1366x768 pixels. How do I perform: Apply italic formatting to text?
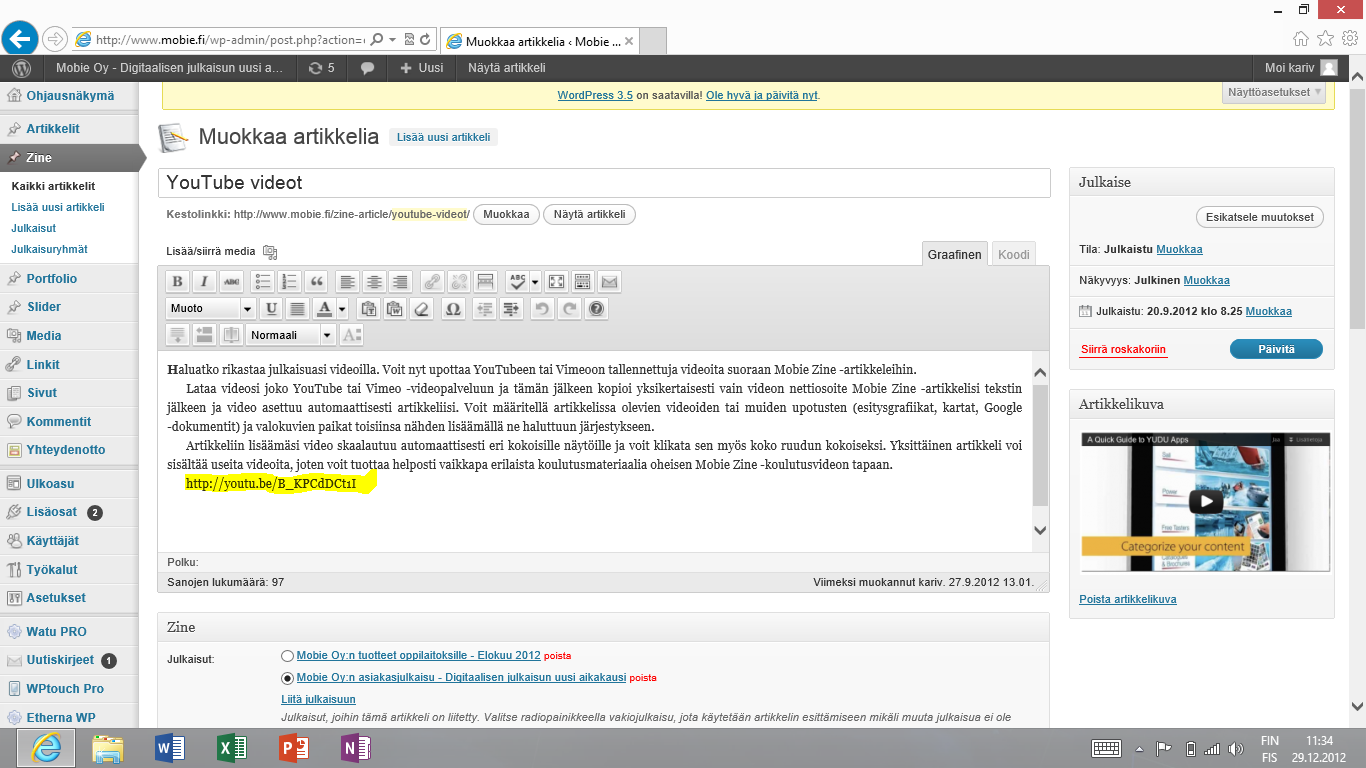click(x=204, y=282)
